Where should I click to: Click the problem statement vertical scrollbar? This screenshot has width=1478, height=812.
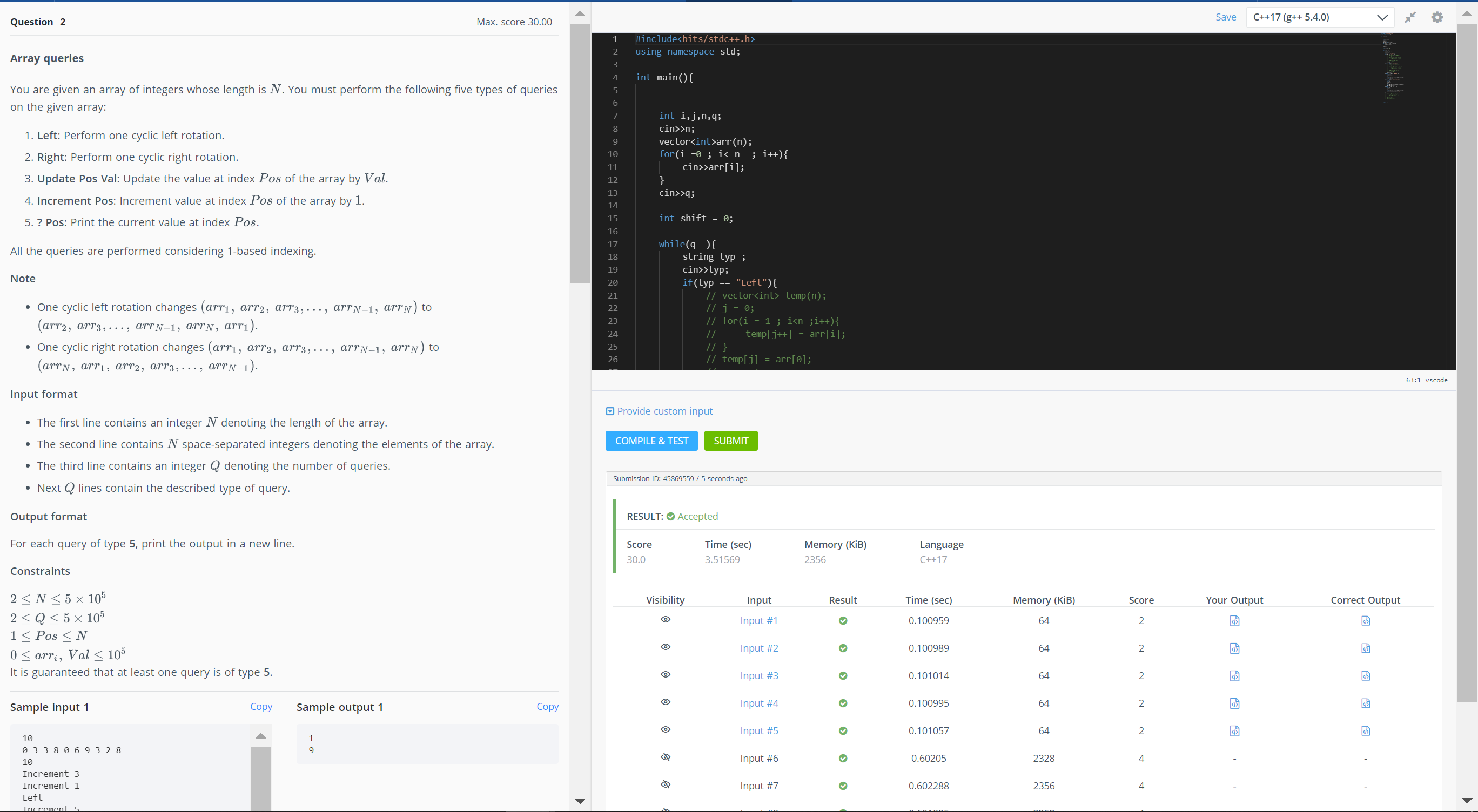pyautogui.click(x=580, y=155)
